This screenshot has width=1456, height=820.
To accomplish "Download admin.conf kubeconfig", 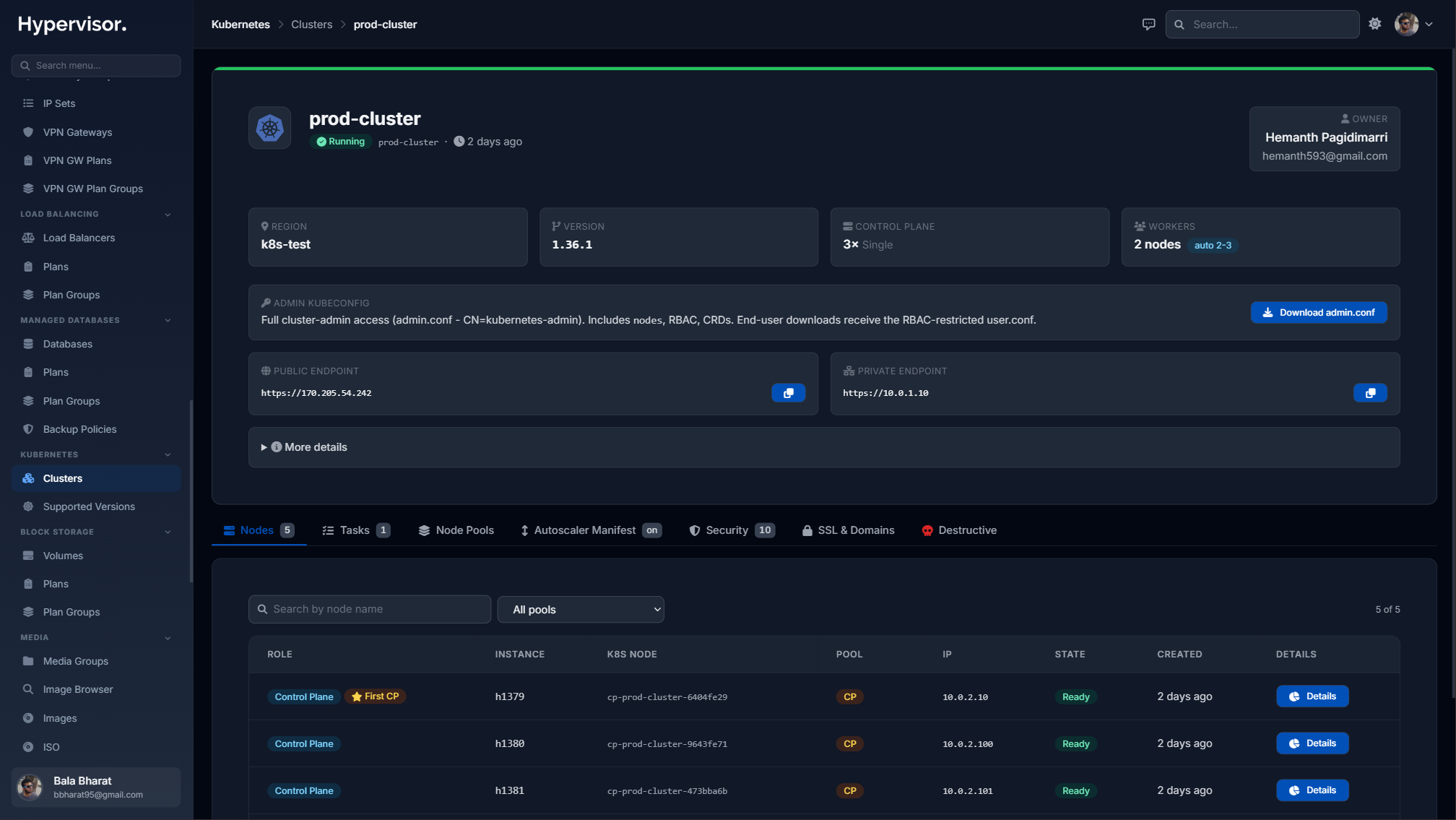I will [x=1319, y=312].
